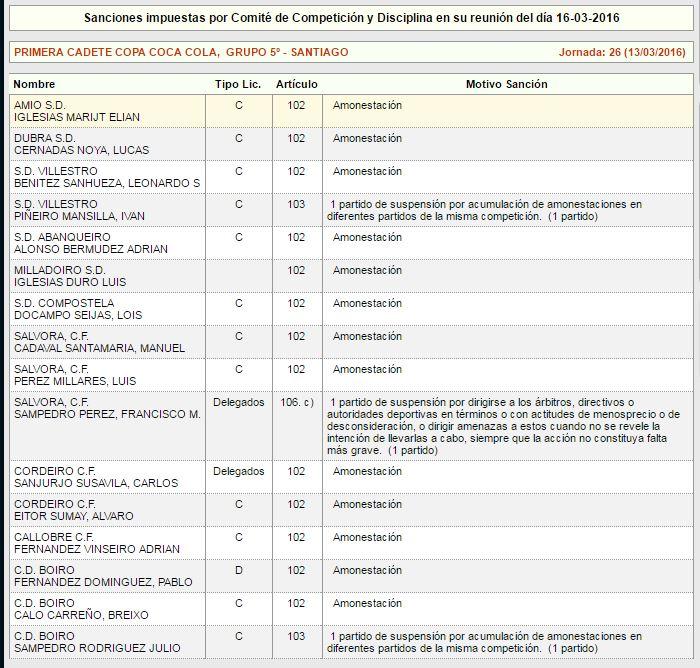The height and width of the screenshot is (668, 700).
Task: Click CALLOBRE C.F. team name
Action: pyautogui.click(x=54, y=538)
